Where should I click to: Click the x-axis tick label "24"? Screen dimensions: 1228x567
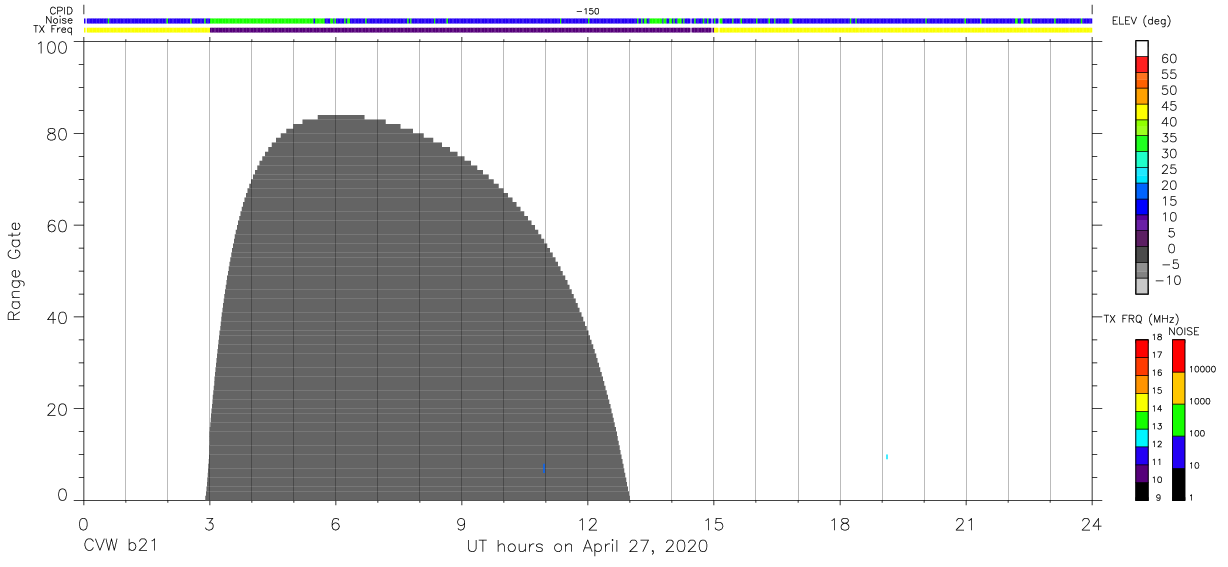(1092, 524)
